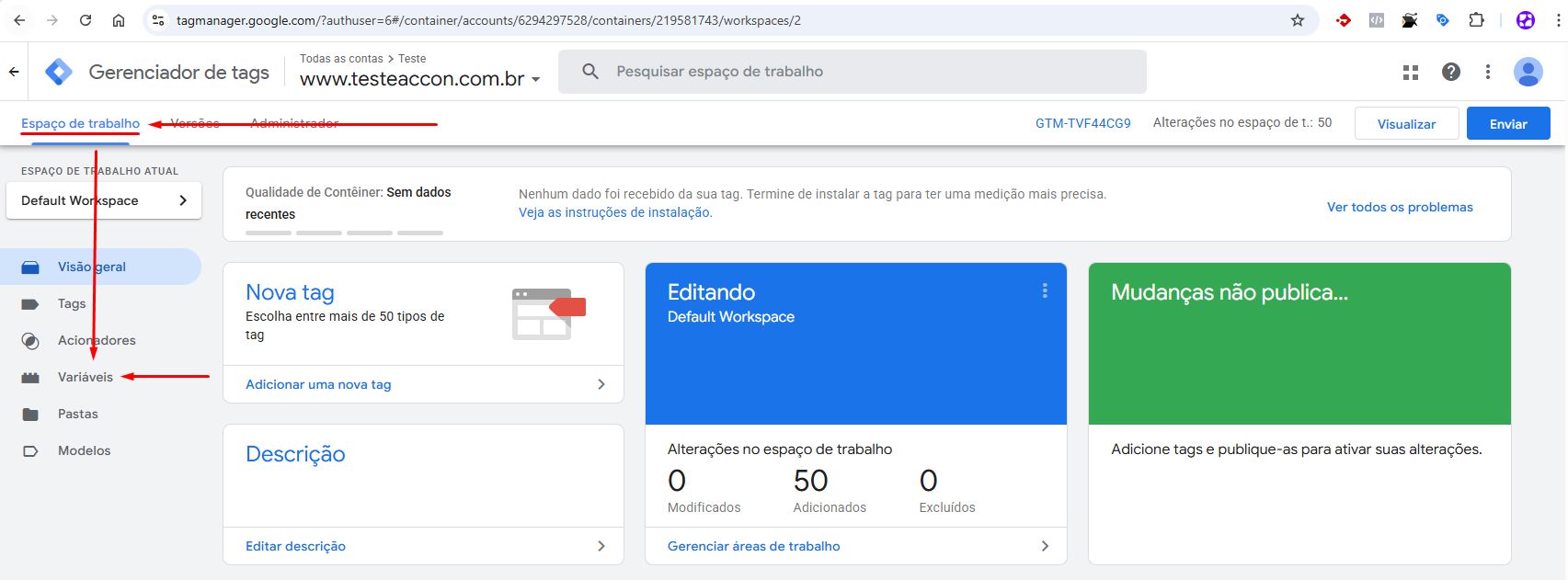
Task: Click the user account avatar
Action: point(1528,72)
